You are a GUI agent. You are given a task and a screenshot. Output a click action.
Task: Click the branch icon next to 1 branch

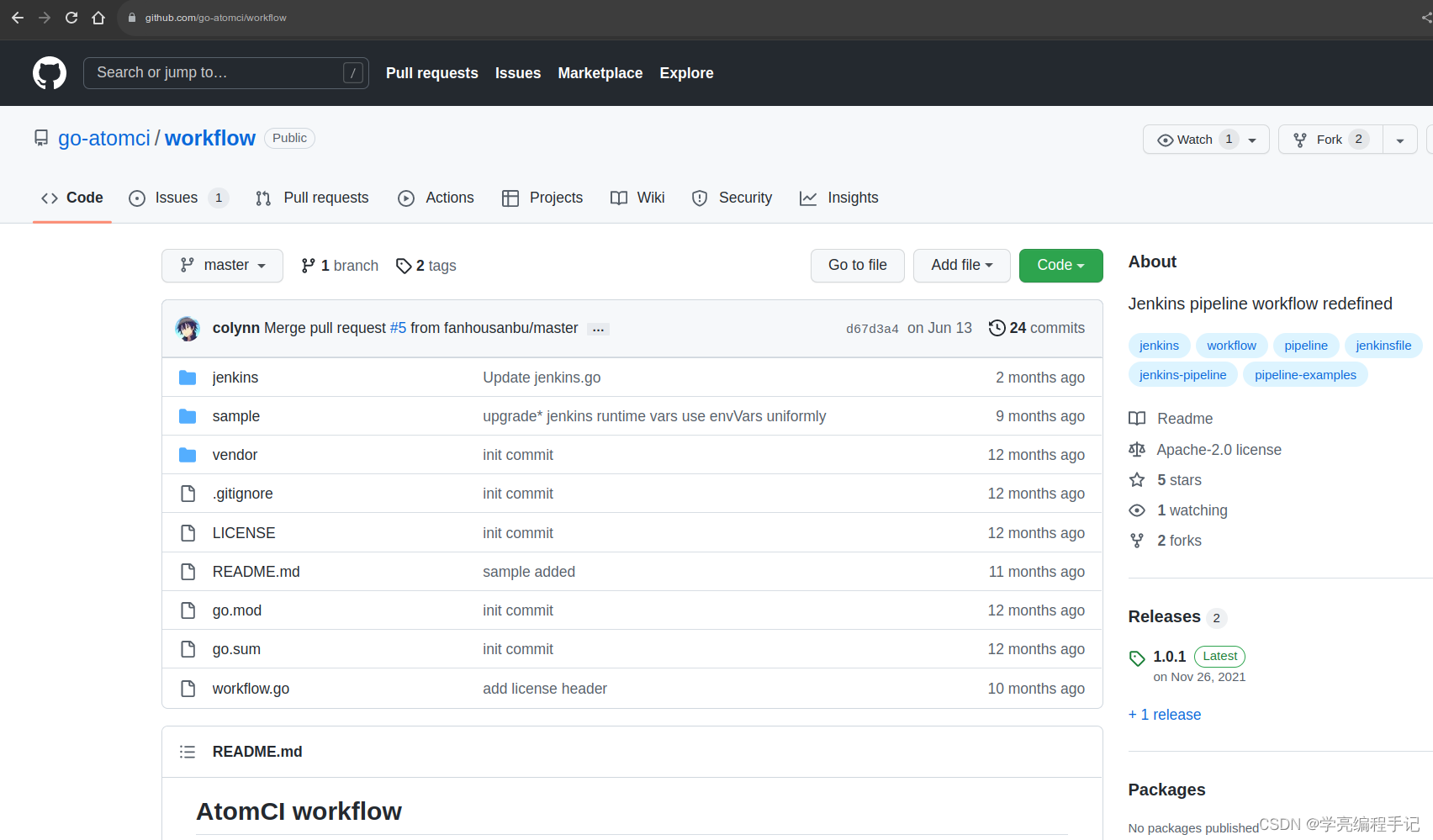pyautogui.click(x=309, y=266)
